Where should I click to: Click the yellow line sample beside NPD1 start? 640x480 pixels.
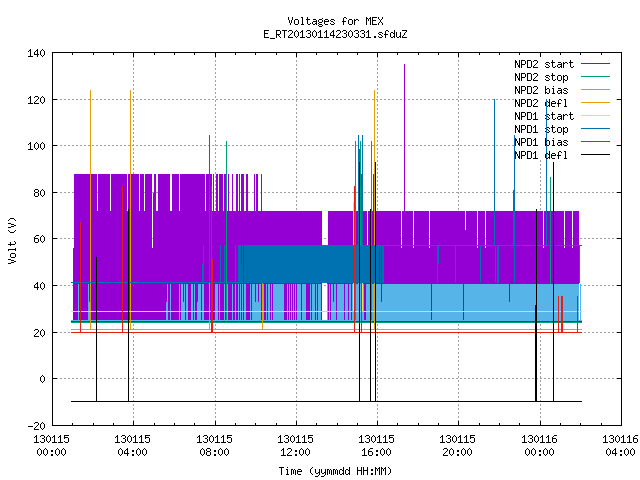(x=596, y=116)
